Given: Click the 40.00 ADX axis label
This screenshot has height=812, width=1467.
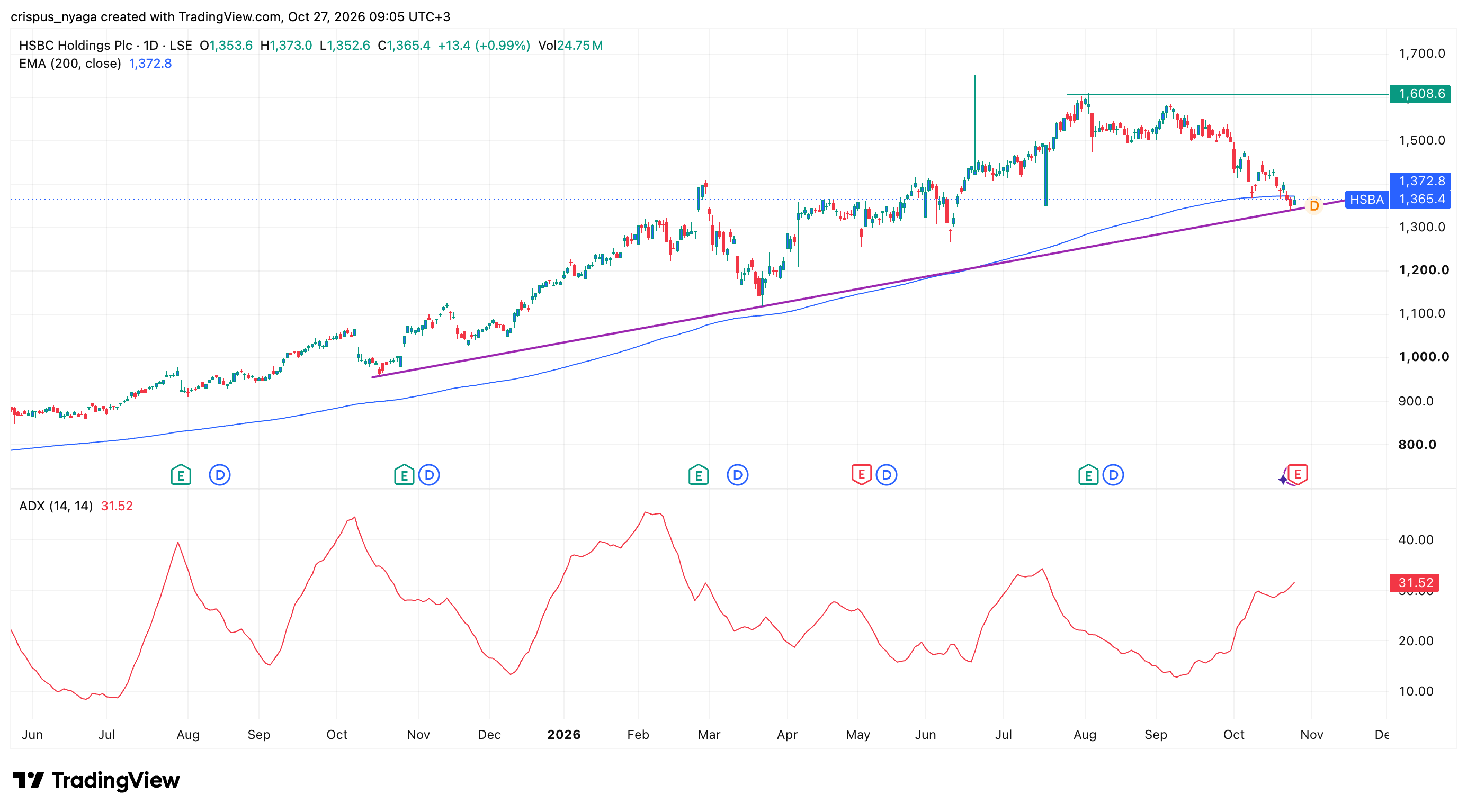Looking at the screenshot, I should (x=1416, y=540).
